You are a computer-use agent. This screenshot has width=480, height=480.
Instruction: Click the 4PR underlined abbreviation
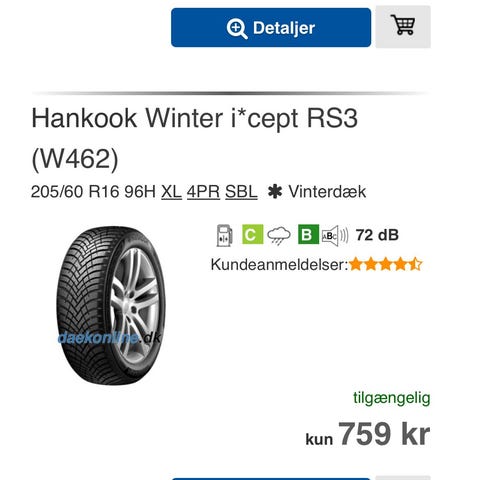tap(203, 192)
